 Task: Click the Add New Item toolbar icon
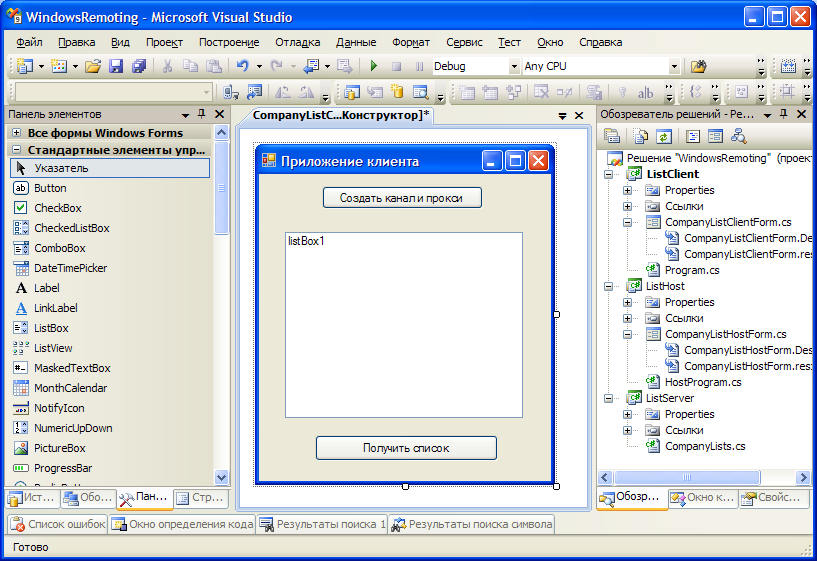click(59, 66)
